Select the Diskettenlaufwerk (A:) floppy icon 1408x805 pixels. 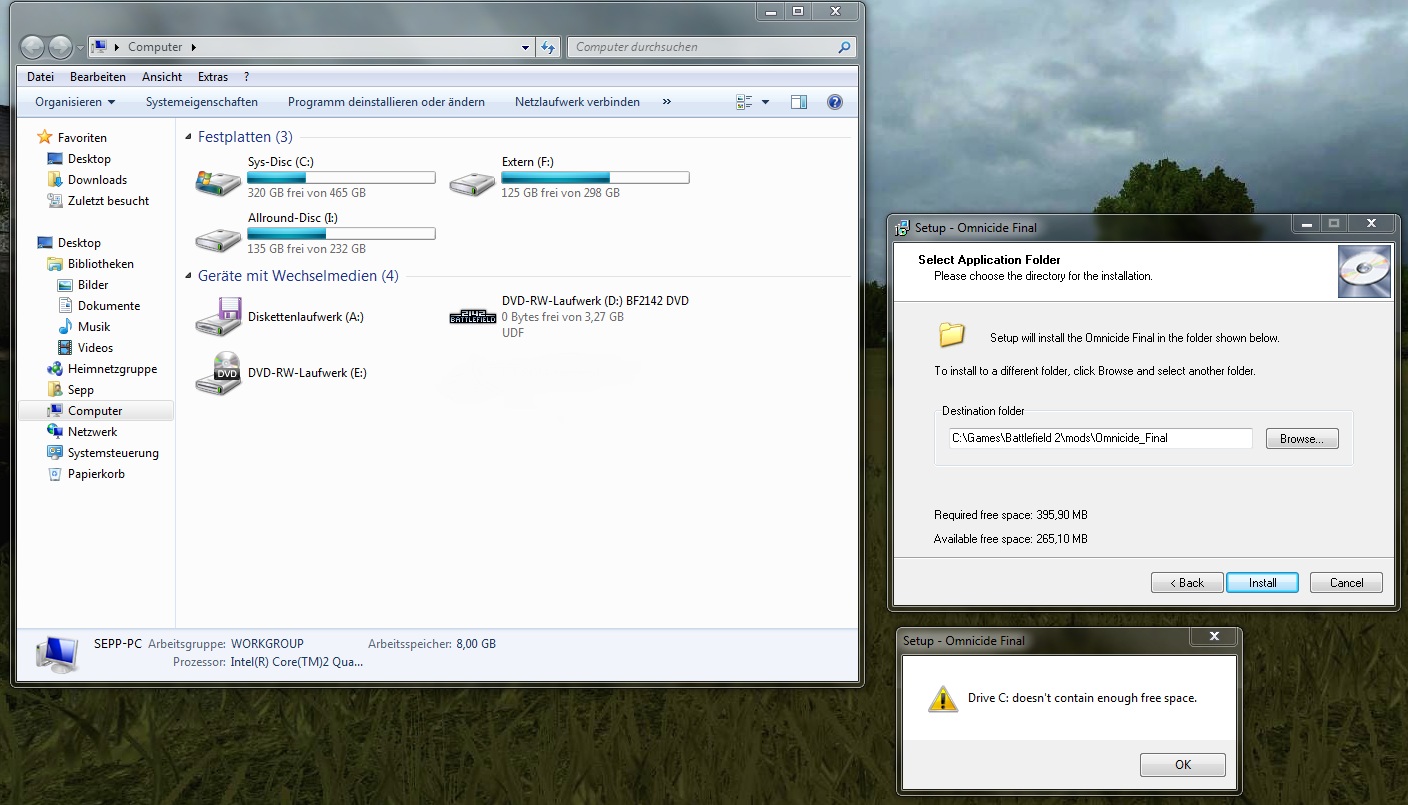pos(217,316)
